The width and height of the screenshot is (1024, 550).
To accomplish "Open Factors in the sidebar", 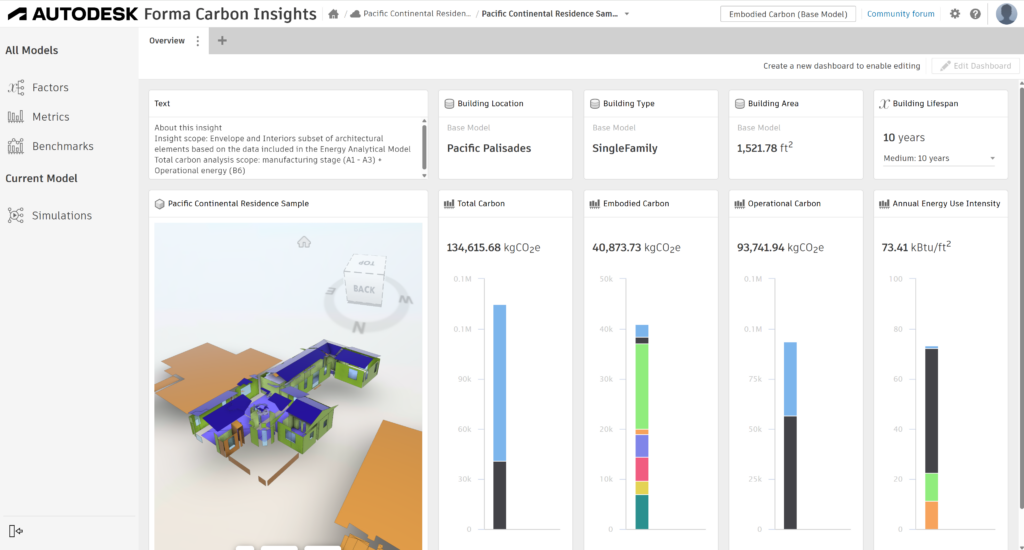I will pos(49,88).
